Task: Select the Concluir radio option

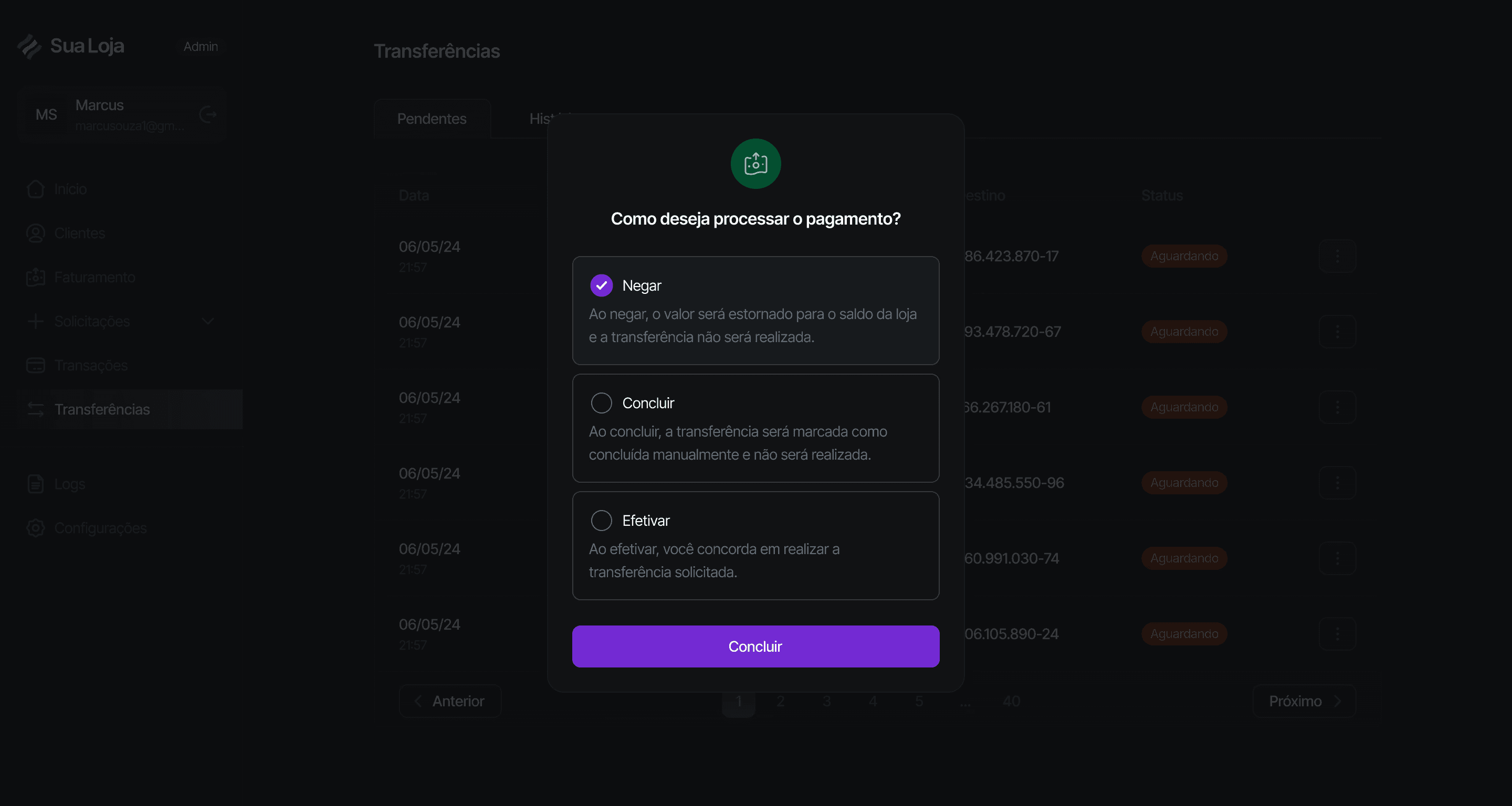Action: click(x=601, y=403)
